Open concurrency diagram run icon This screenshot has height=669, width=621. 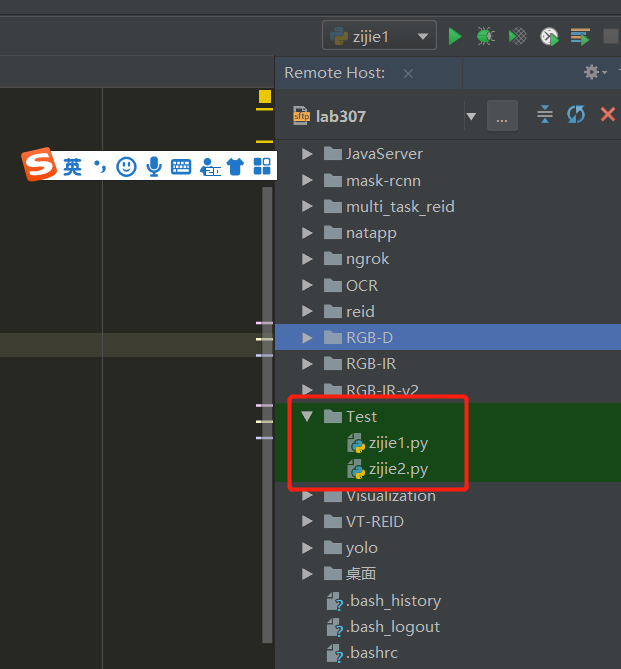(580, 36)
